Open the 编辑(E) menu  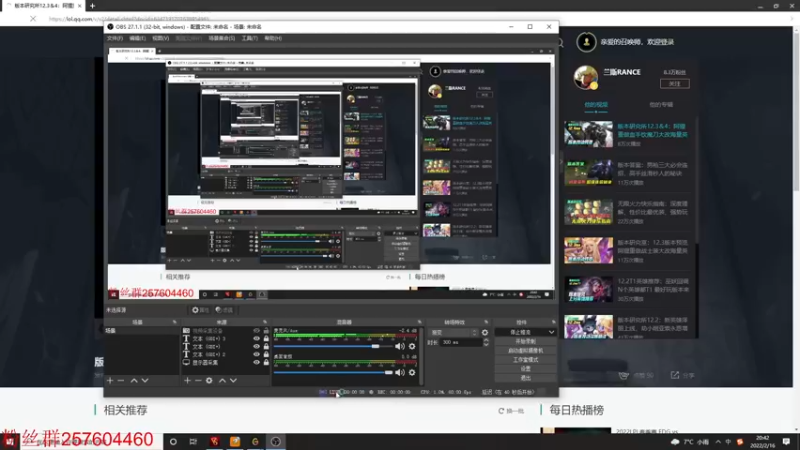(137, 38)
